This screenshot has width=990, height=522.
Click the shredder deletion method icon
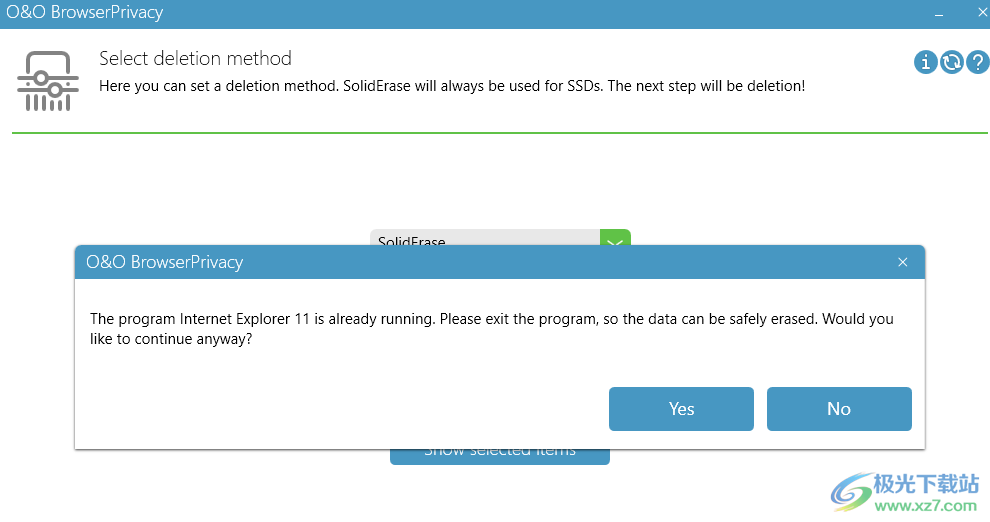[47, 81]
